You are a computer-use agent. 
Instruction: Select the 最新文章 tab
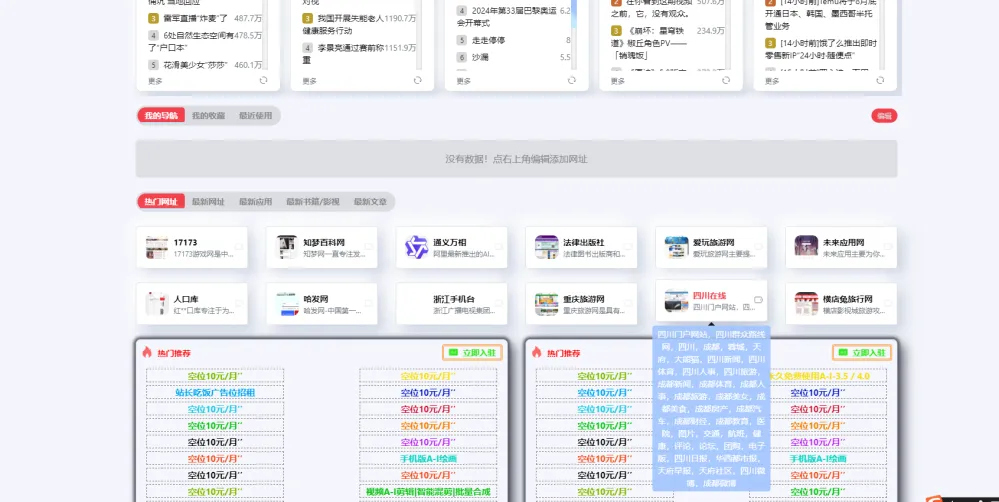[370, 202]
